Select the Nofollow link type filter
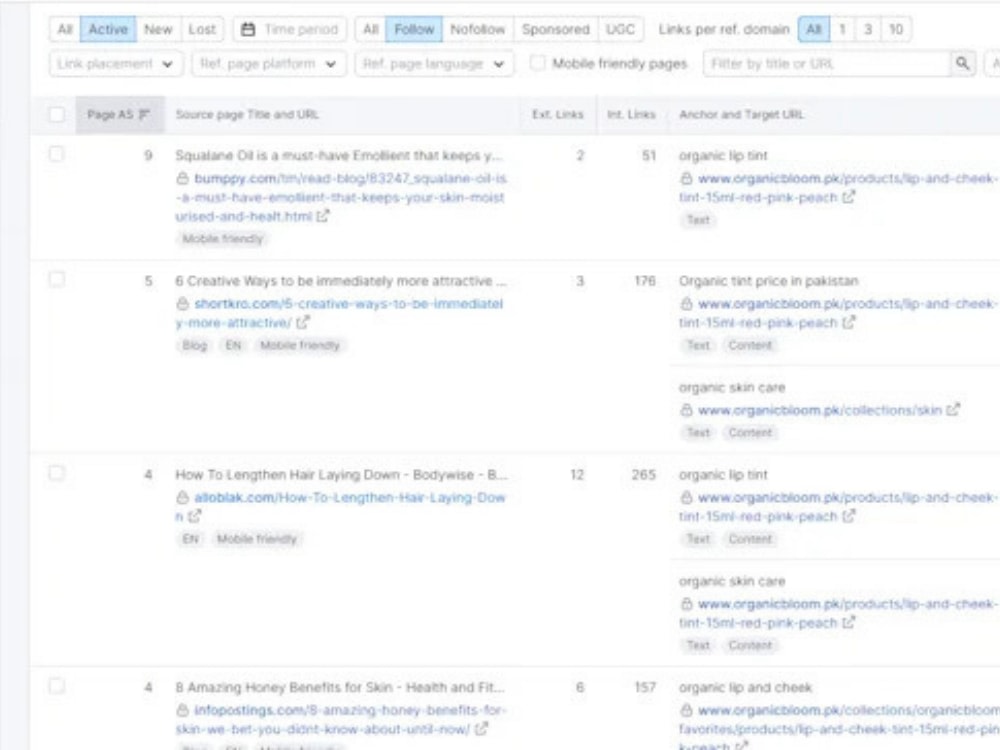1000x750 pixels. [x=477, y=29]
